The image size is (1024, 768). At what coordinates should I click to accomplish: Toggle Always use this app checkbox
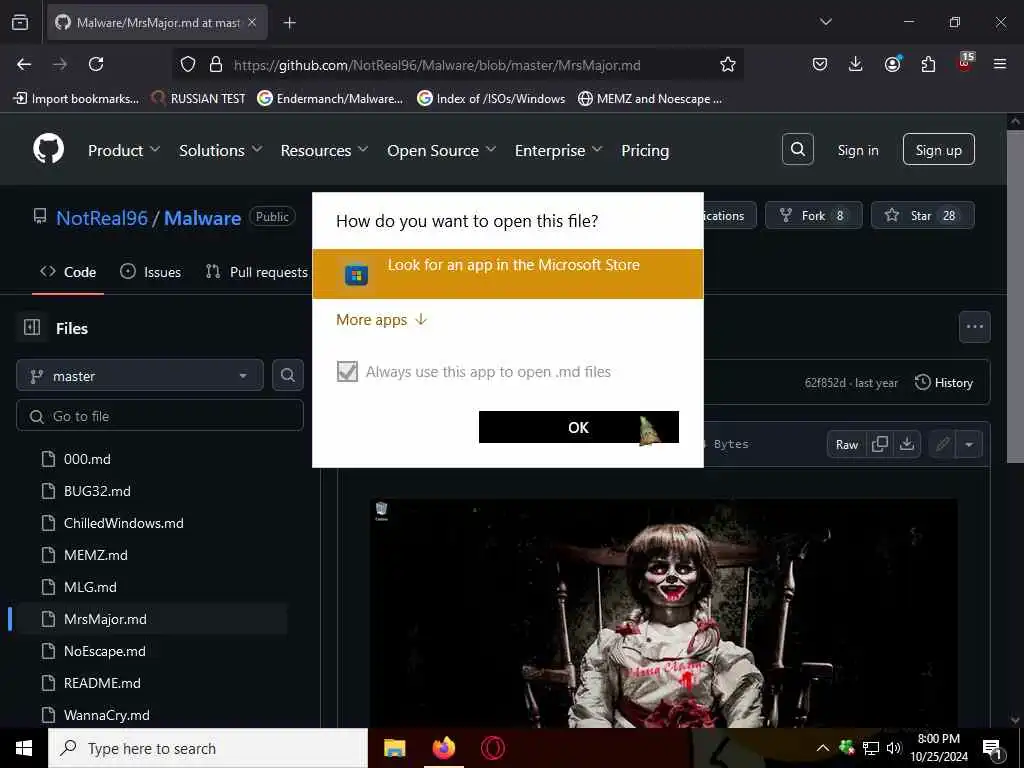click(x=347, y=372)
